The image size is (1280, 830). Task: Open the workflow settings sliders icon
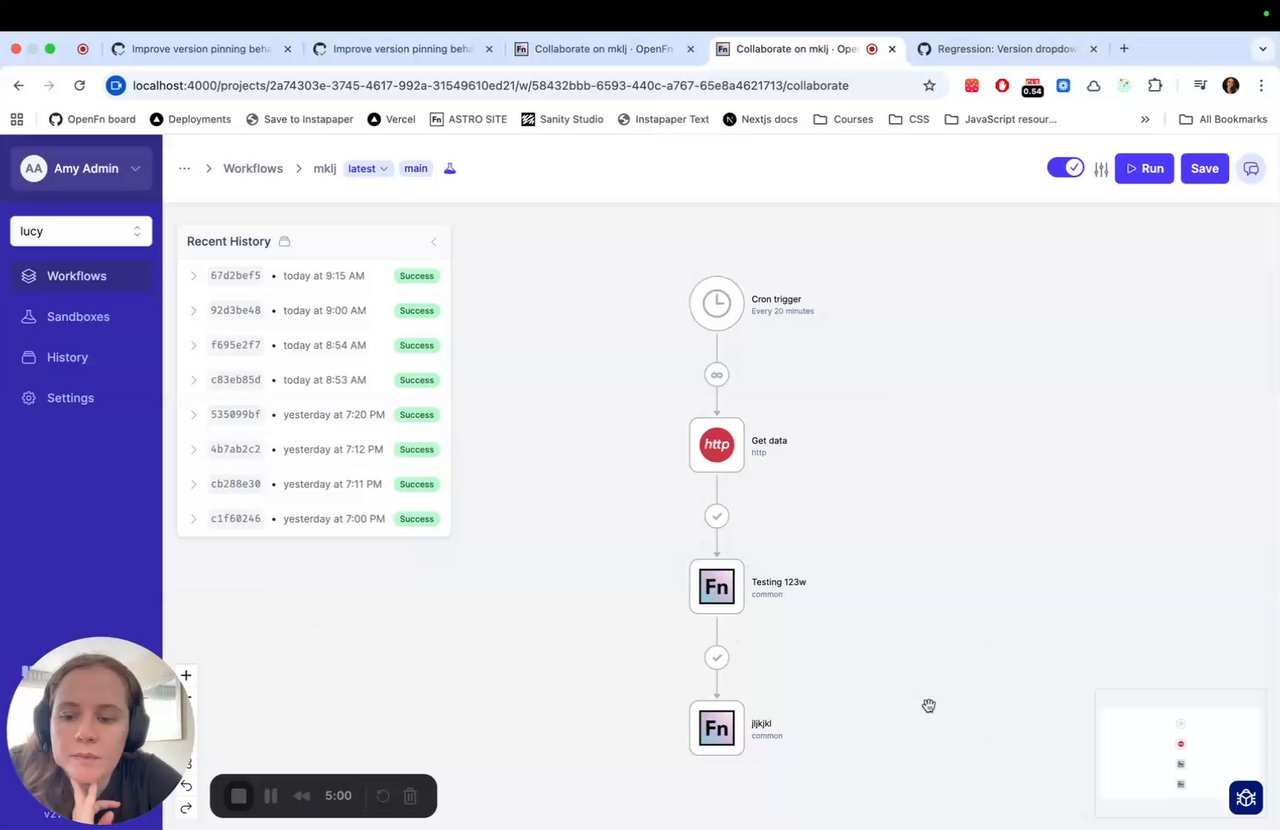pyautogui.click(x=1101, y=169)
